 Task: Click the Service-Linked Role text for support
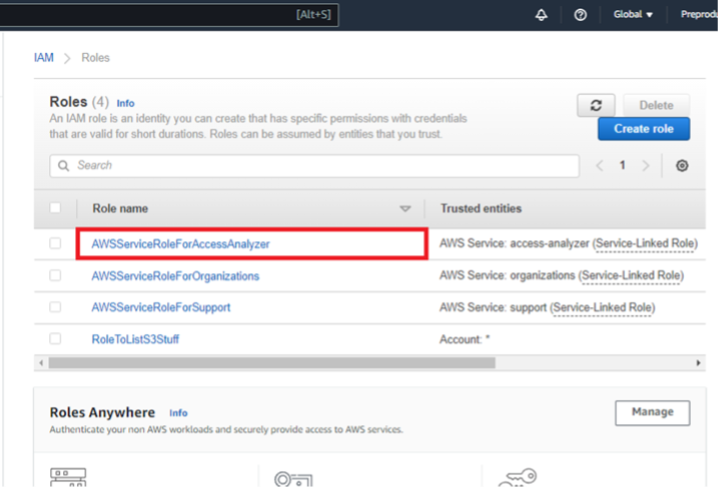(602, 308)
